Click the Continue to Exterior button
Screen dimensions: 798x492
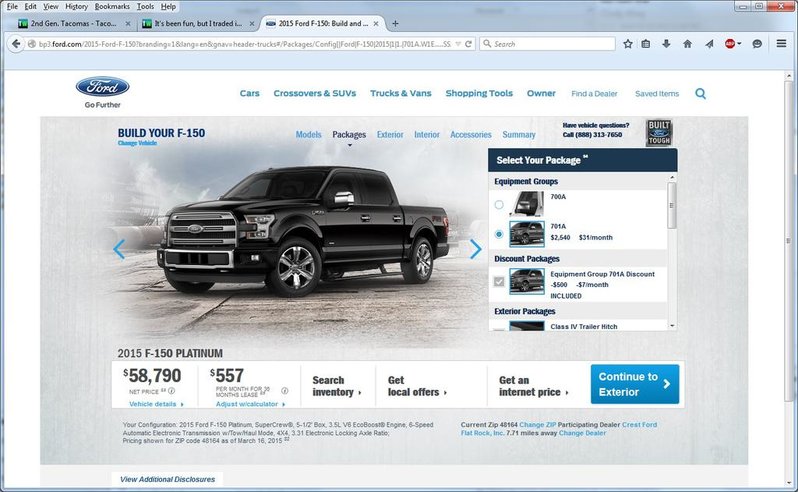(x=635, y=384)
